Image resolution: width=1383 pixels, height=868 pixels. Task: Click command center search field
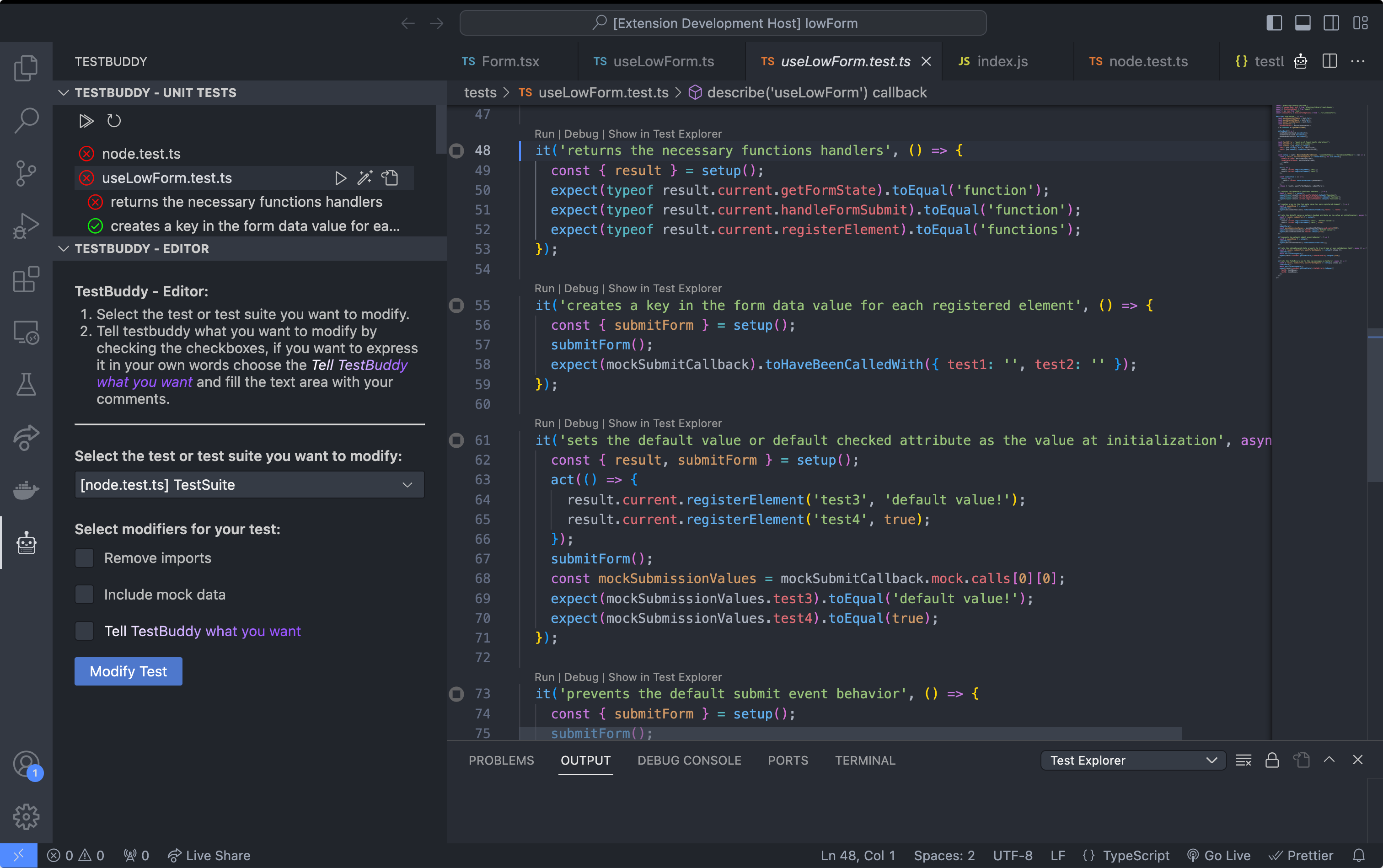723,23
